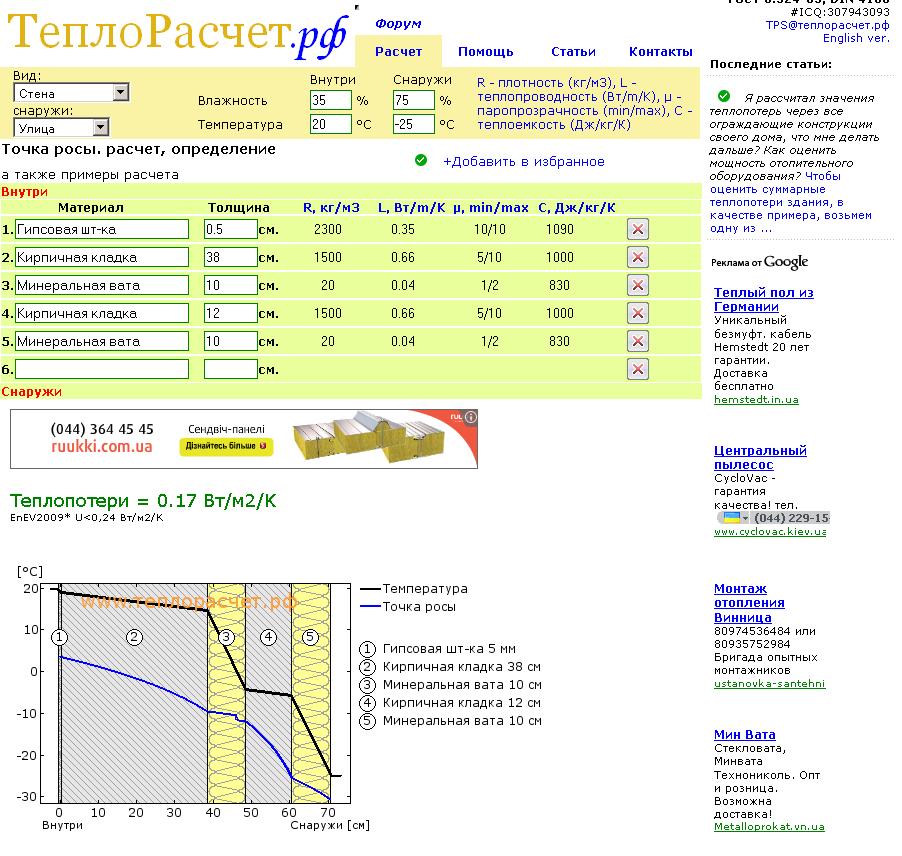Click inside humidity field showing 35
Image resolution: width=902 pixels, height=856 pixels.
click(331, 100)
